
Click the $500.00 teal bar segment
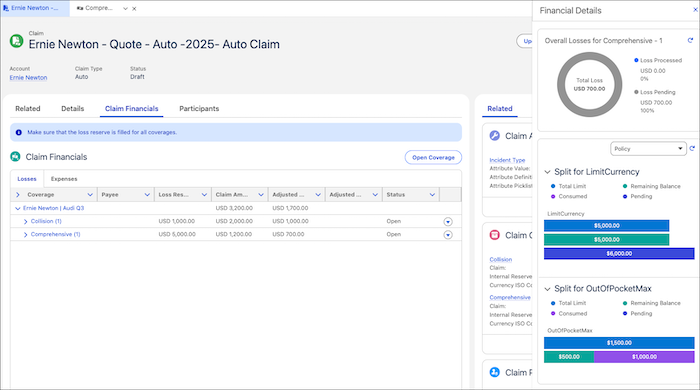569,357
